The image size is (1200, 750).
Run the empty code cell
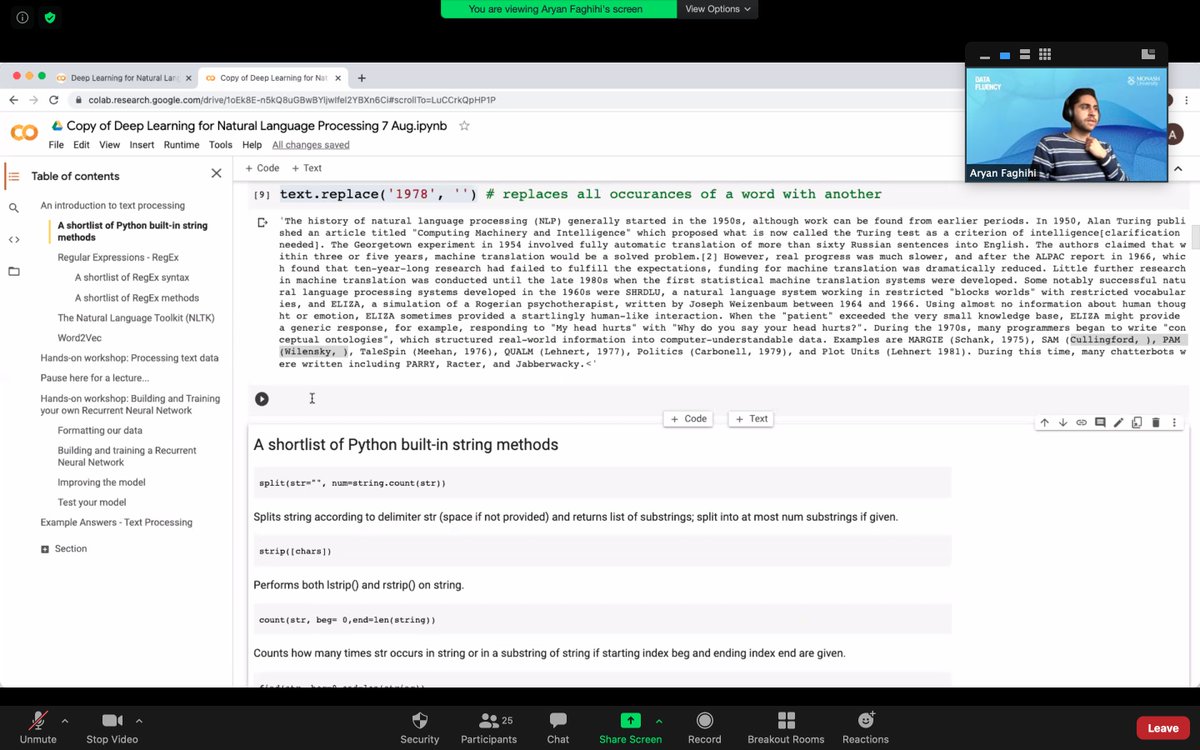pos(261,399)
